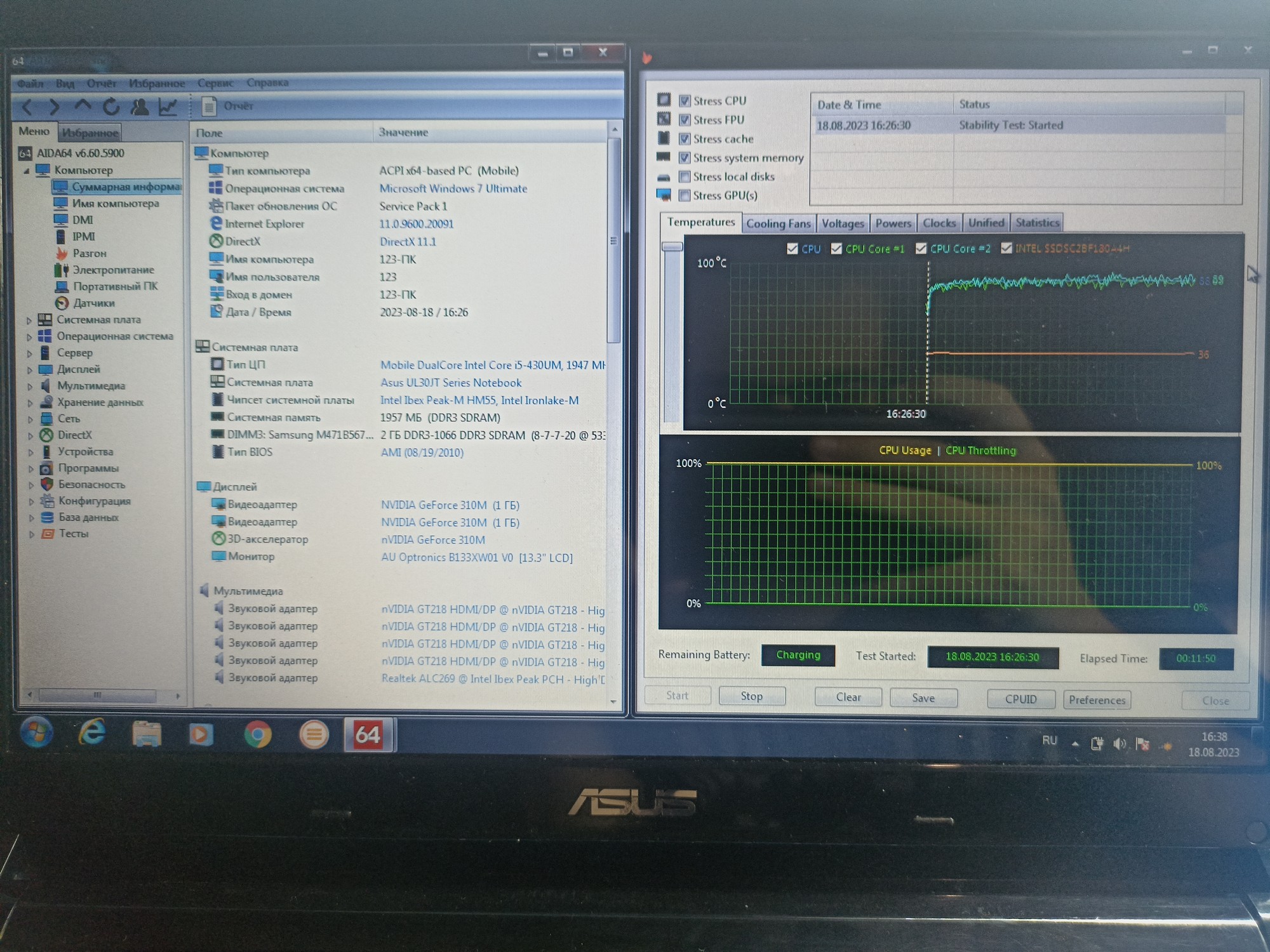Image resolution: width=1270 pixels, height=952 pixels.
Task: Switch to the Cooling Fans tab
Action: (779, 223)
